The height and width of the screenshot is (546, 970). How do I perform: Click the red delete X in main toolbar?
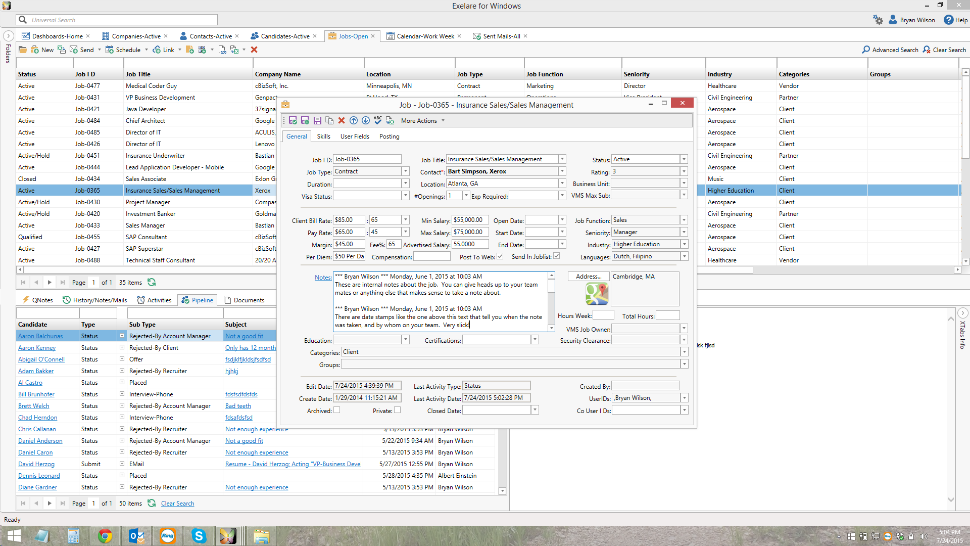pyautogui.click(x=254, y=49)
